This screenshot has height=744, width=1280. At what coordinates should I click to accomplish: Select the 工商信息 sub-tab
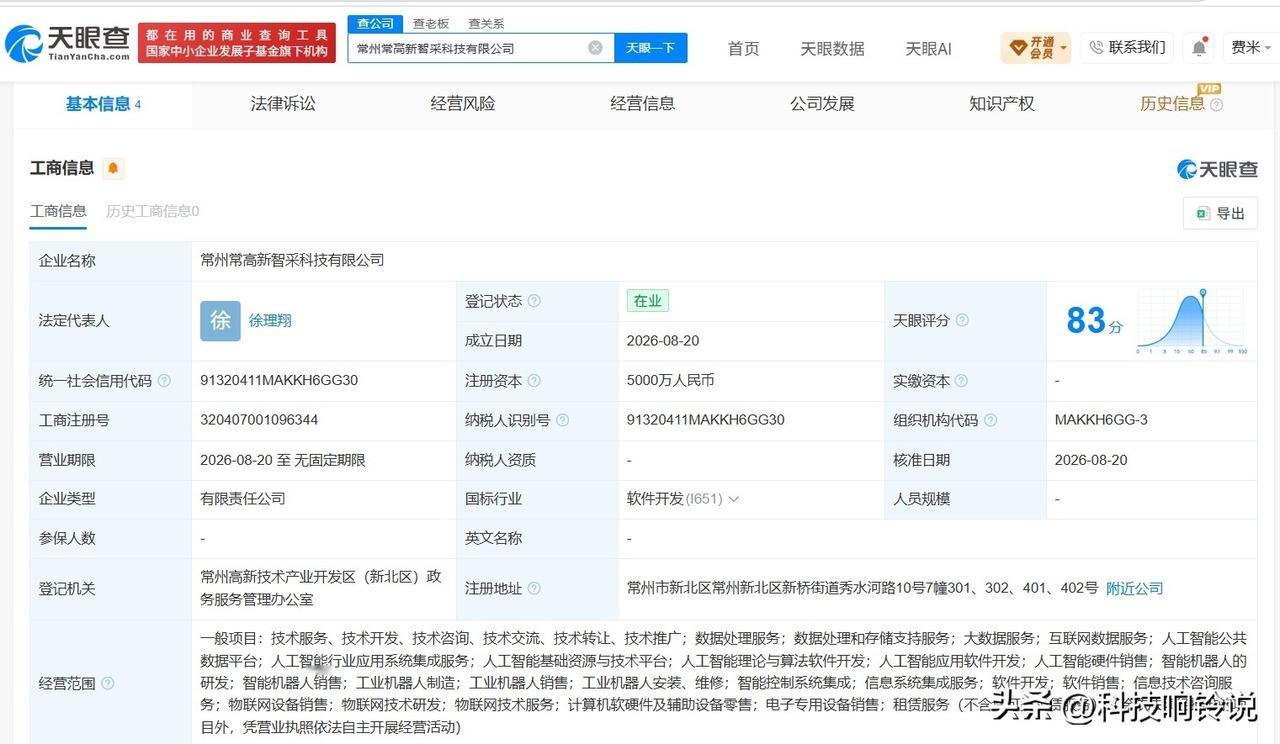pyautogui.click(x=58, y=211)
